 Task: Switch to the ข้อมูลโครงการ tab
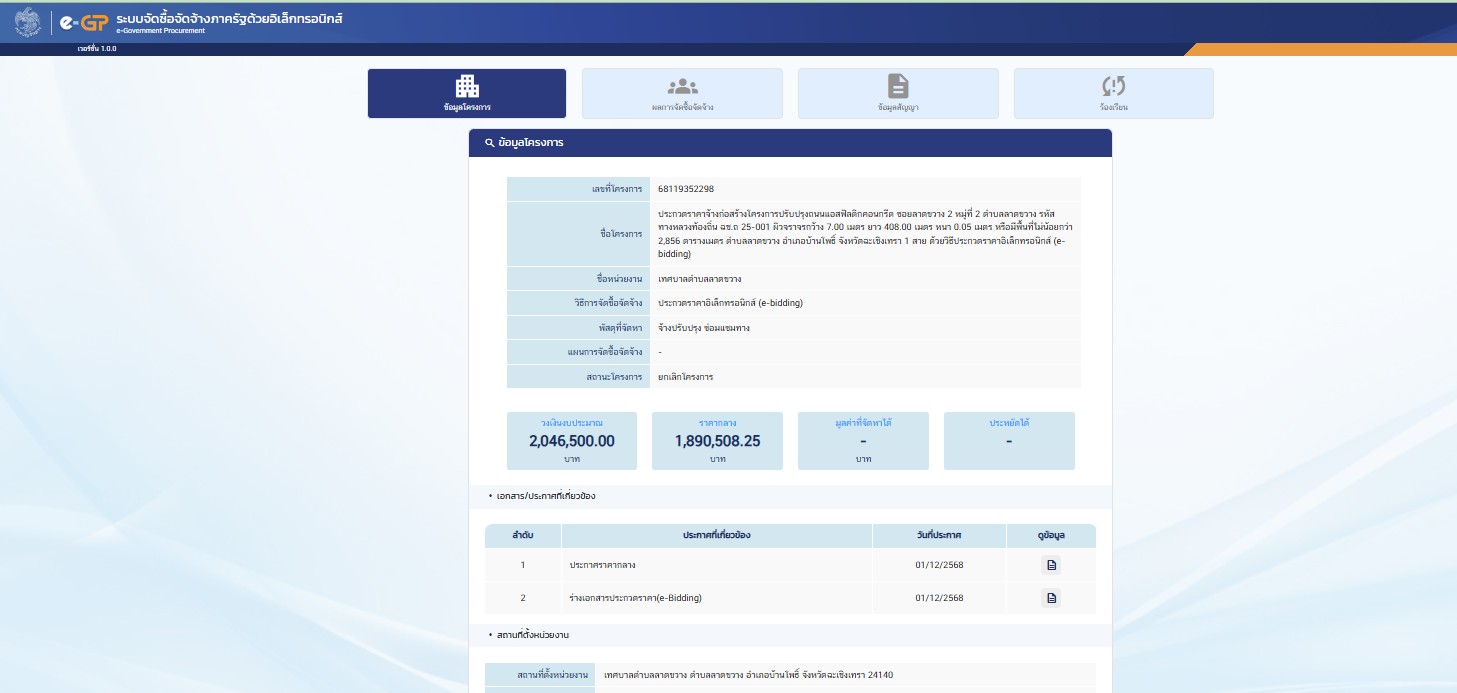point(467,93)
